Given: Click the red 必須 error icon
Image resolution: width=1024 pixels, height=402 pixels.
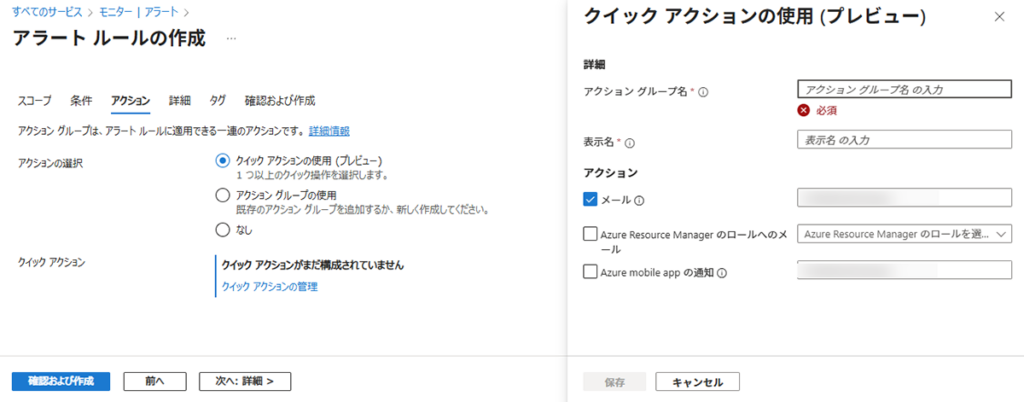Looking at the screenshot, I should 803,110.
